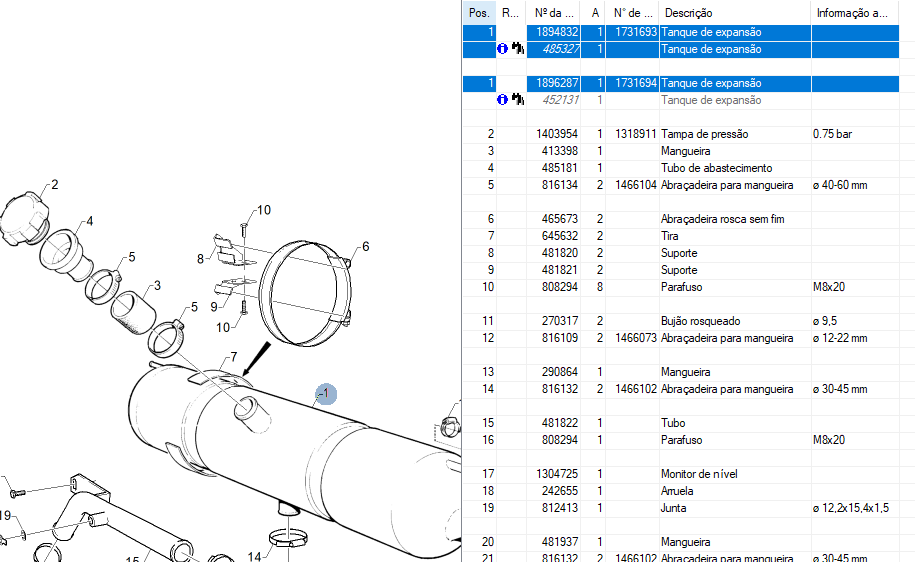
Task: Select the highlighted callout 1 on the tank drawing
Action: [325, 394]
